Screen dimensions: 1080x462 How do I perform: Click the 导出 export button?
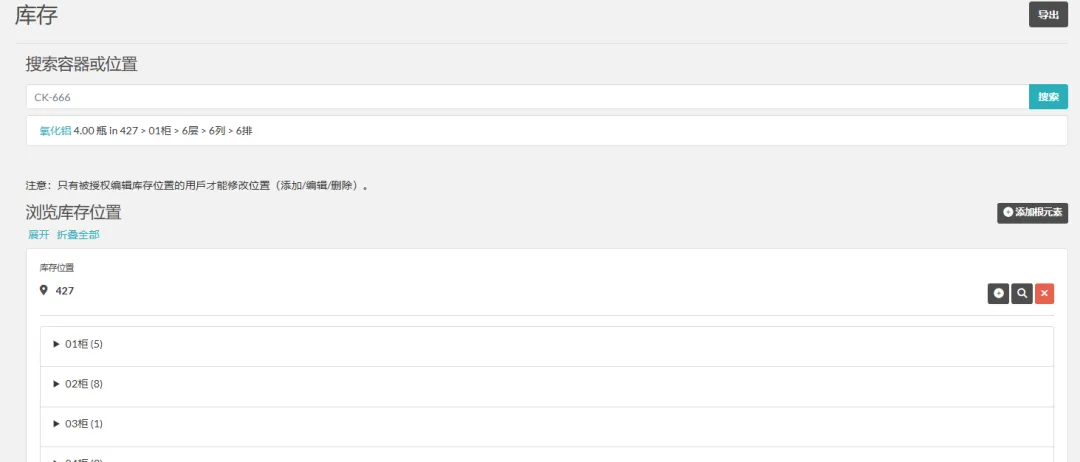[x=1048, y=15]
